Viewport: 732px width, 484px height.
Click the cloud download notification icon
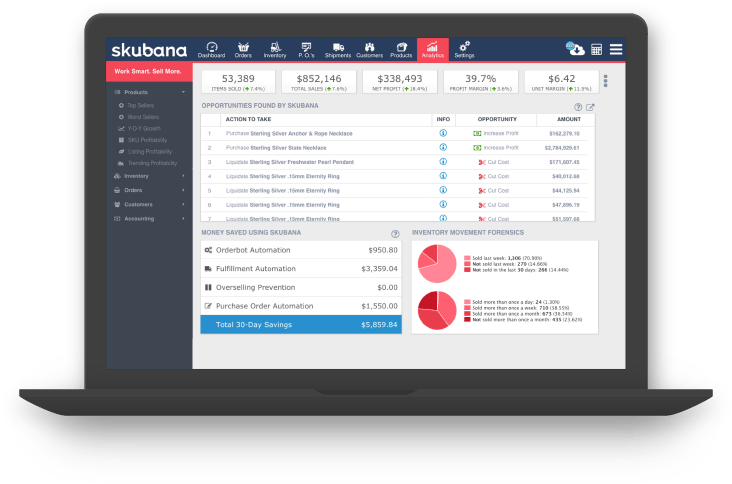tap(575, 49)
